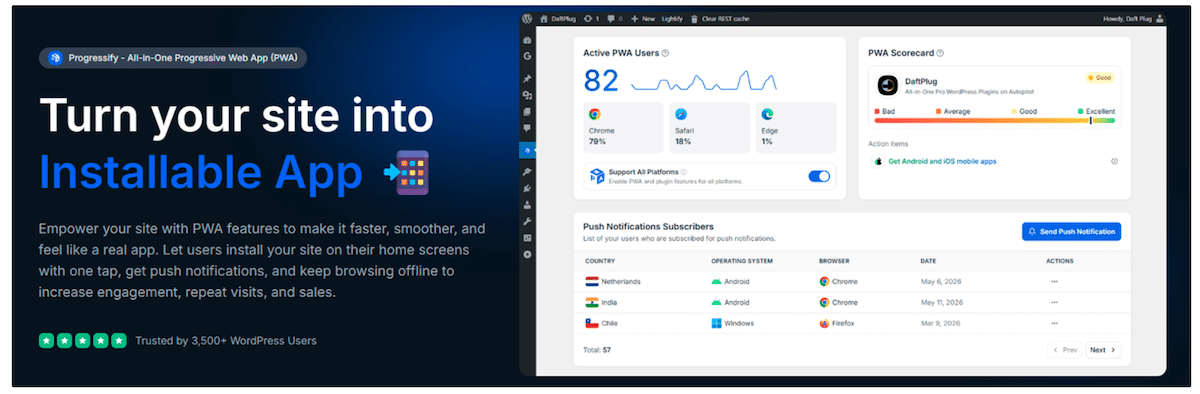Screen dimensions: 1200x394
Task: Click the DATE column header
Action: 929,261
